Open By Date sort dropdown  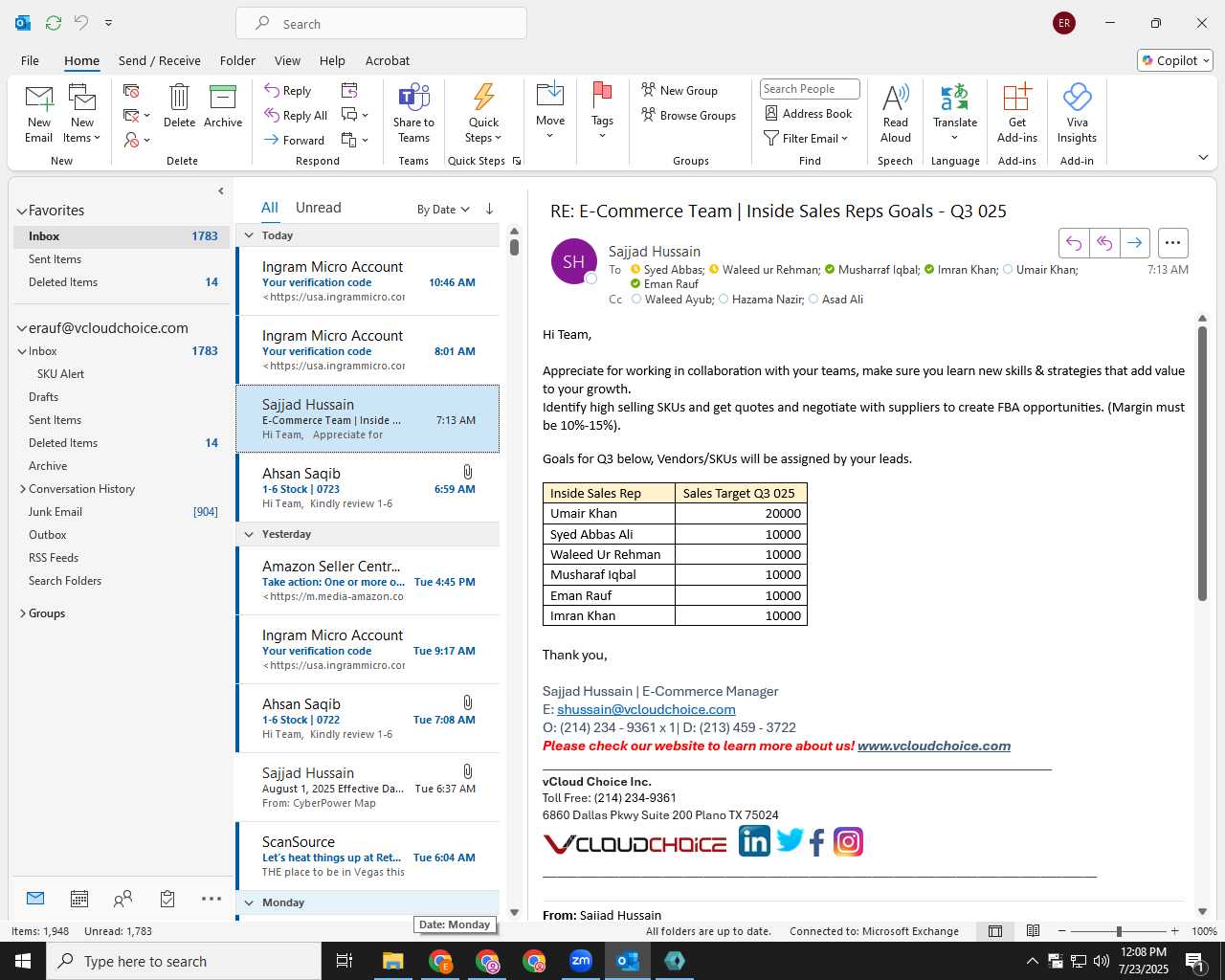point(443,209)
